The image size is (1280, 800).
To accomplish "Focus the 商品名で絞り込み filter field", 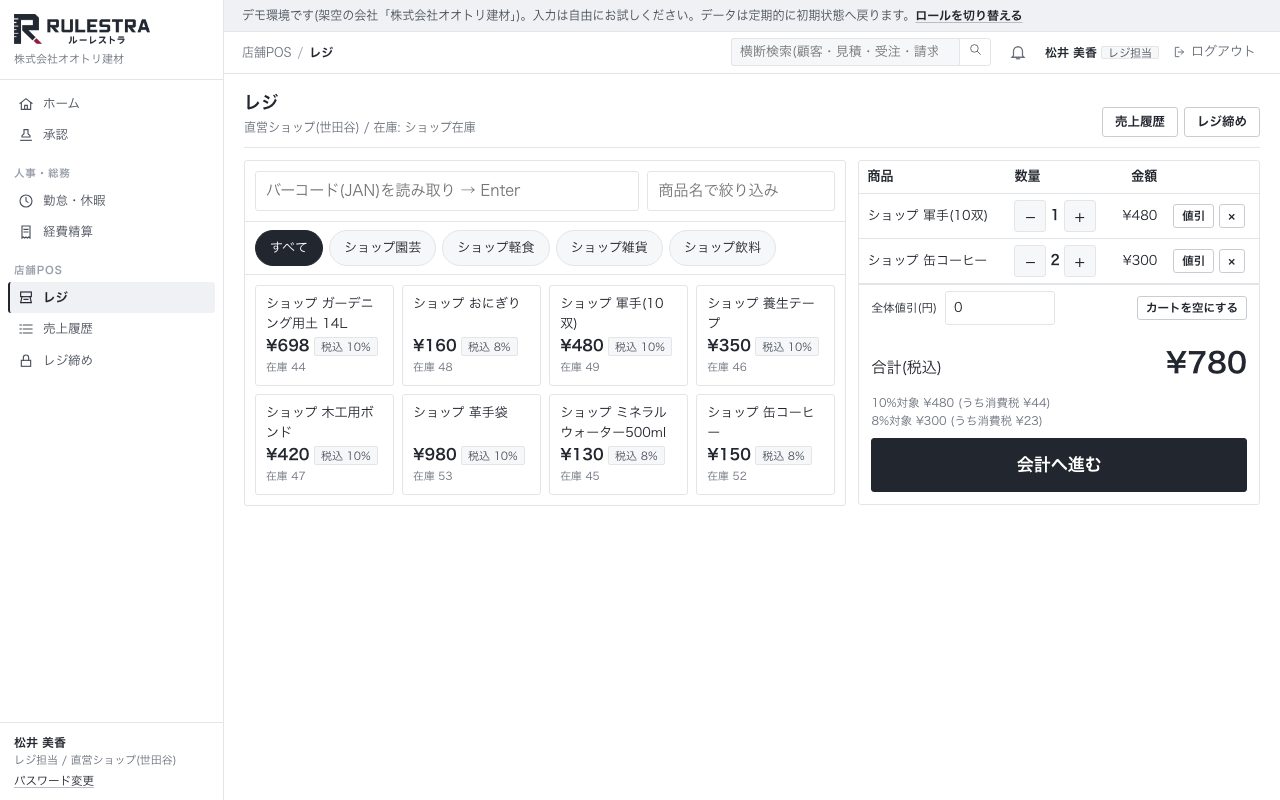I will pyautogui.click(x=741, y=191).
